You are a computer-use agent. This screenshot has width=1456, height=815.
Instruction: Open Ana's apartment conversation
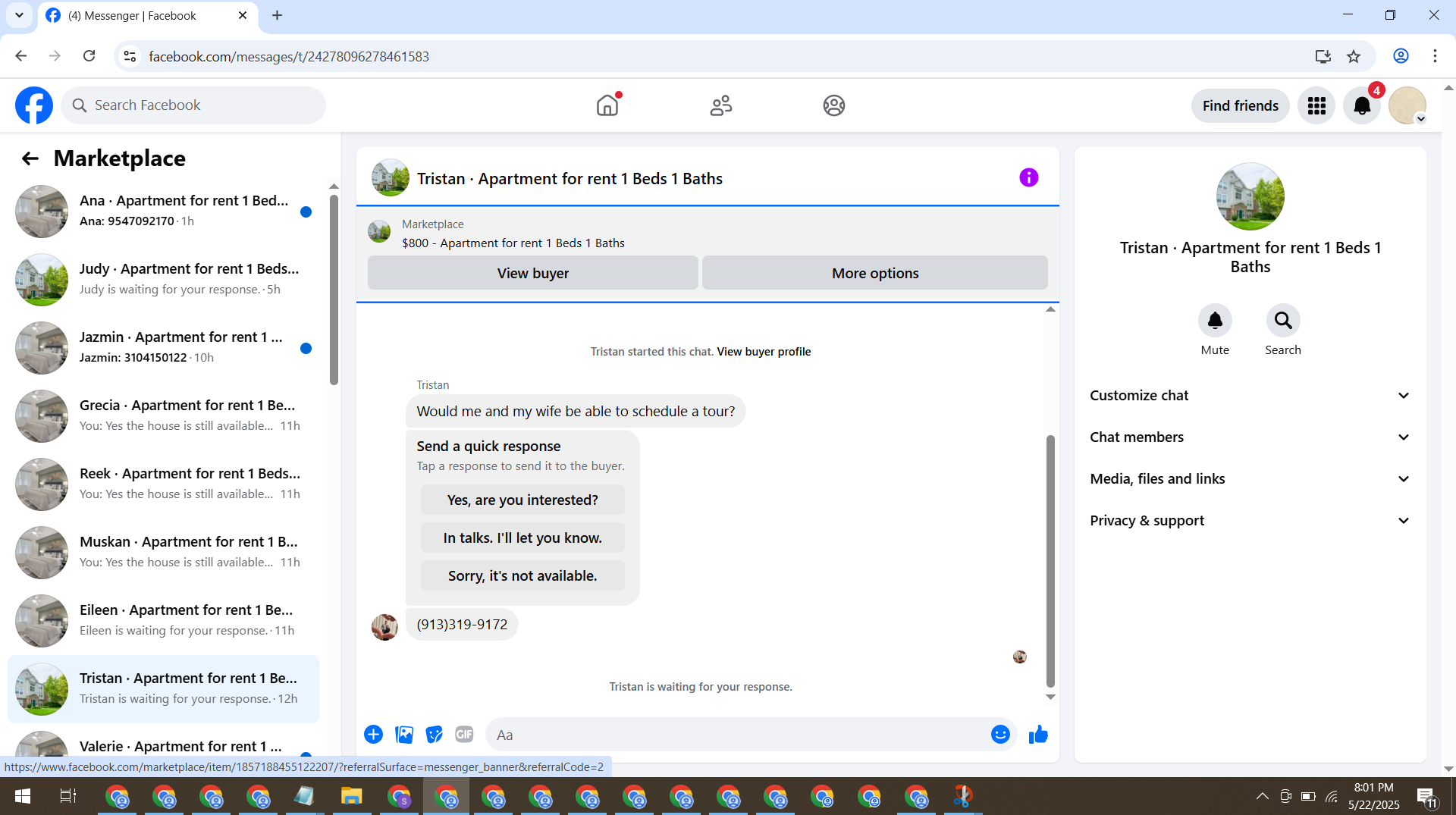pos(163,212)
